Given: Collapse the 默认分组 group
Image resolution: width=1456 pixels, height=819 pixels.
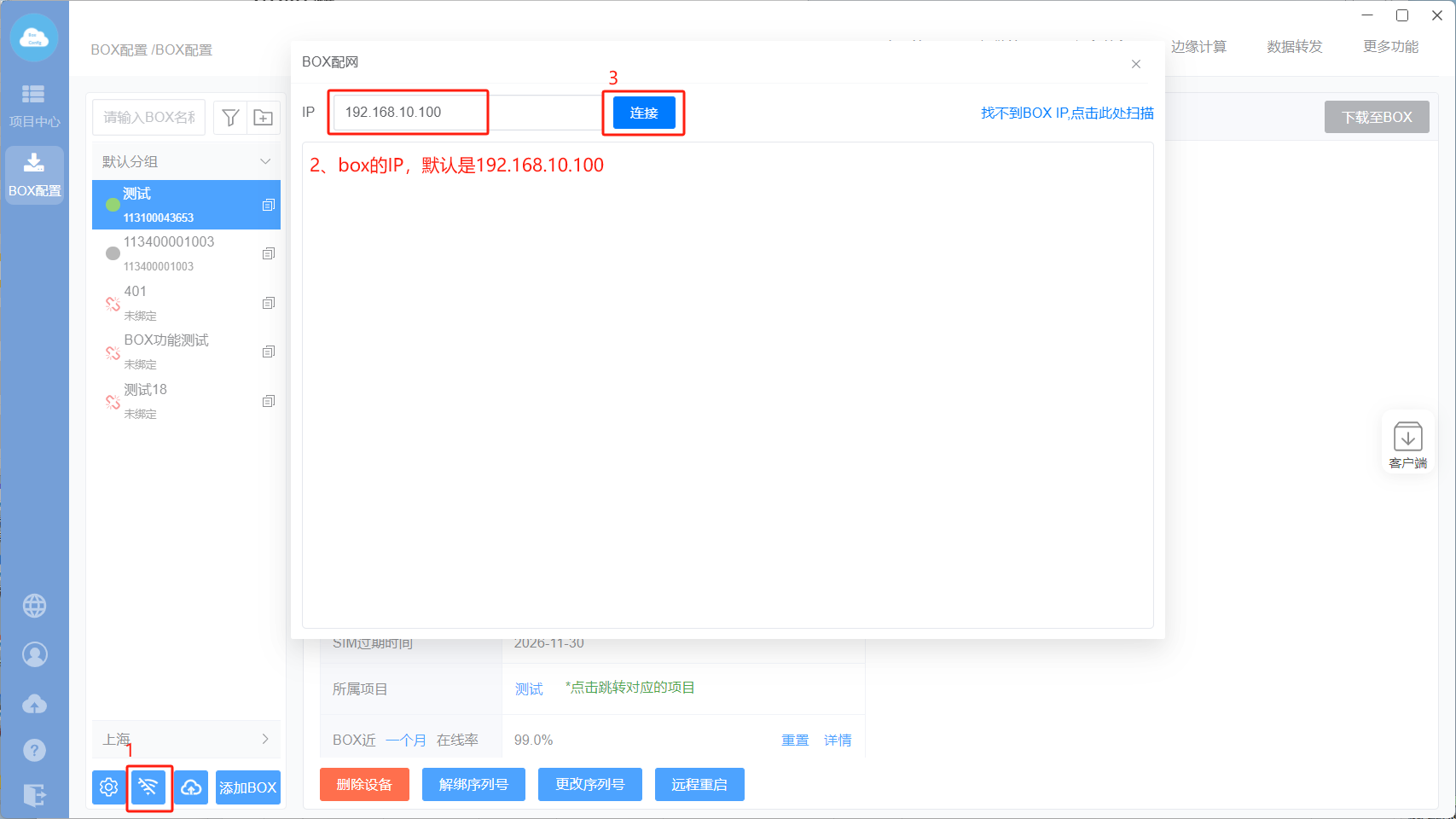Looking at the screenshot, I should pyautogui.click(x=265, y=161).
